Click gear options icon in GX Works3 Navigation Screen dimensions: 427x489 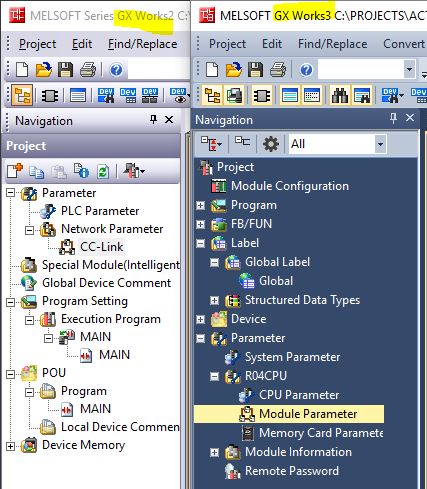tap(271, 144)
